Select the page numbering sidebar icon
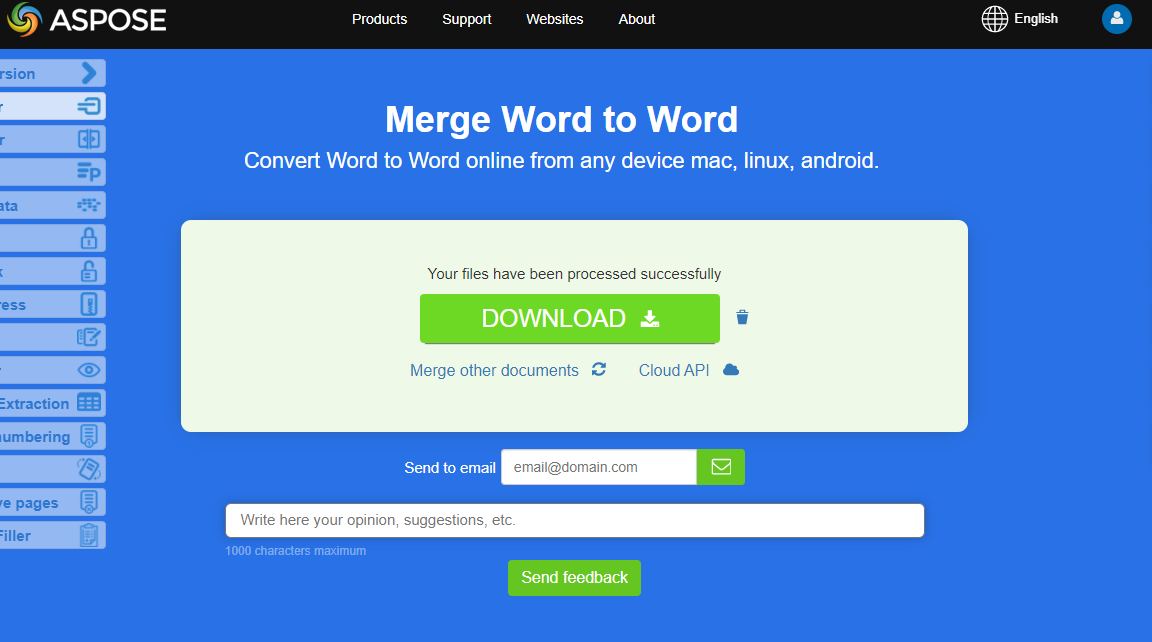This screenshot has width=1152, height=642. pyautogui.click(x=88, y=436)
